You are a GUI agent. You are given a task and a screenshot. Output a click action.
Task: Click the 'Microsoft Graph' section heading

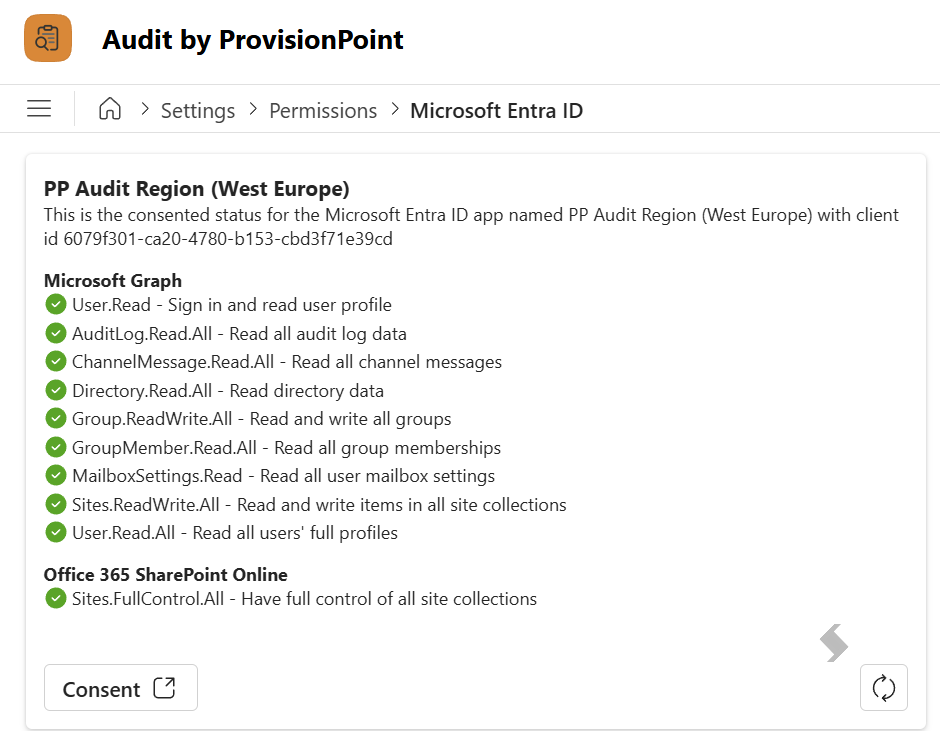[113, 280]
